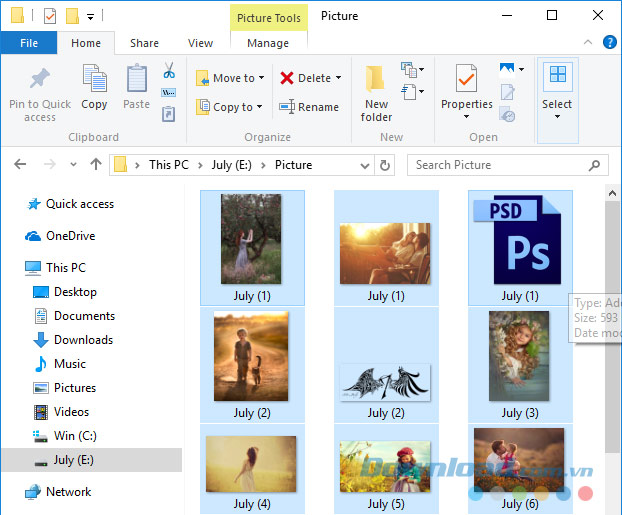Open the Select dropdown arrow

coord(557,117)
